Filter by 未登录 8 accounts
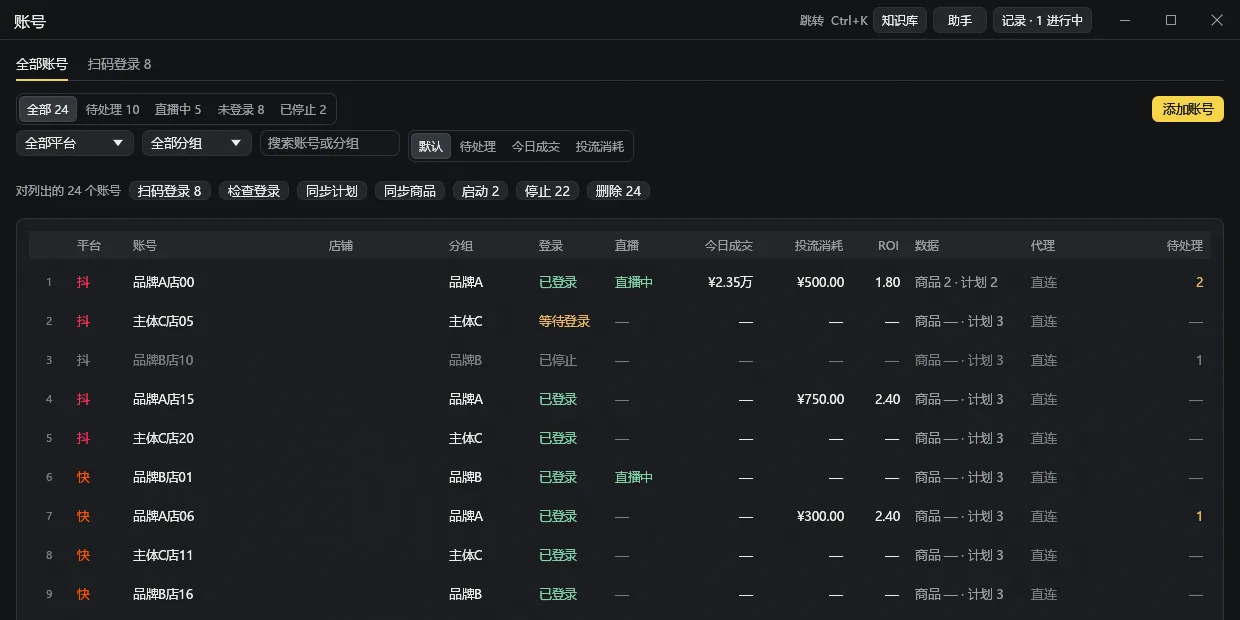 [x=241, y=109]
